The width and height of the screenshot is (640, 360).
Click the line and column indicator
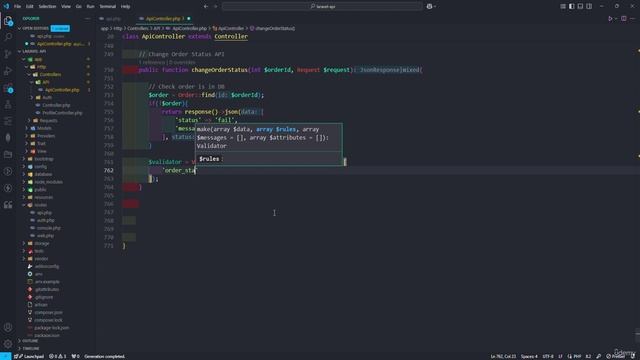(x=503, y=356)
